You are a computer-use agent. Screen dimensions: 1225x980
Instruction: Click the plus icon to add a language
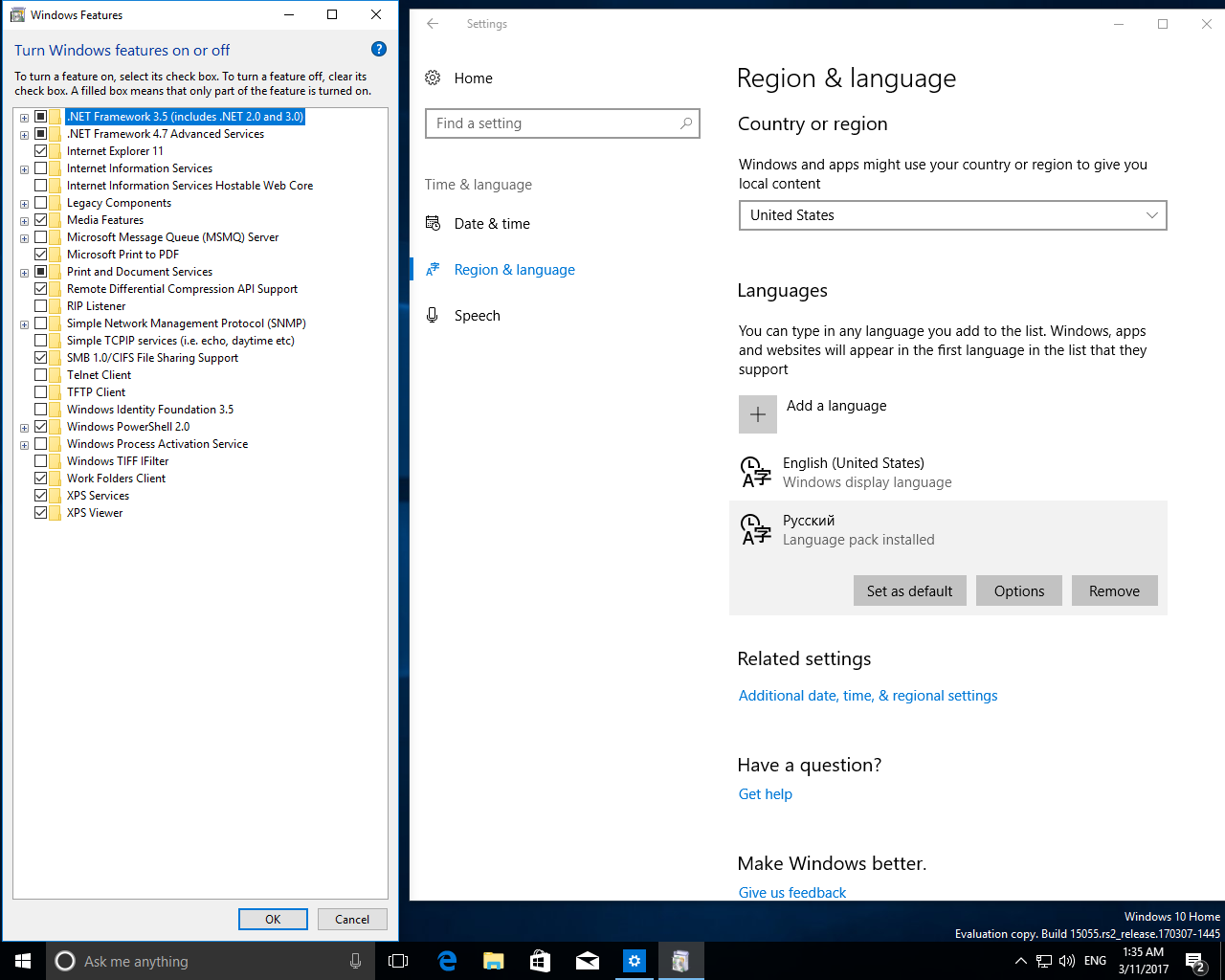758,414
